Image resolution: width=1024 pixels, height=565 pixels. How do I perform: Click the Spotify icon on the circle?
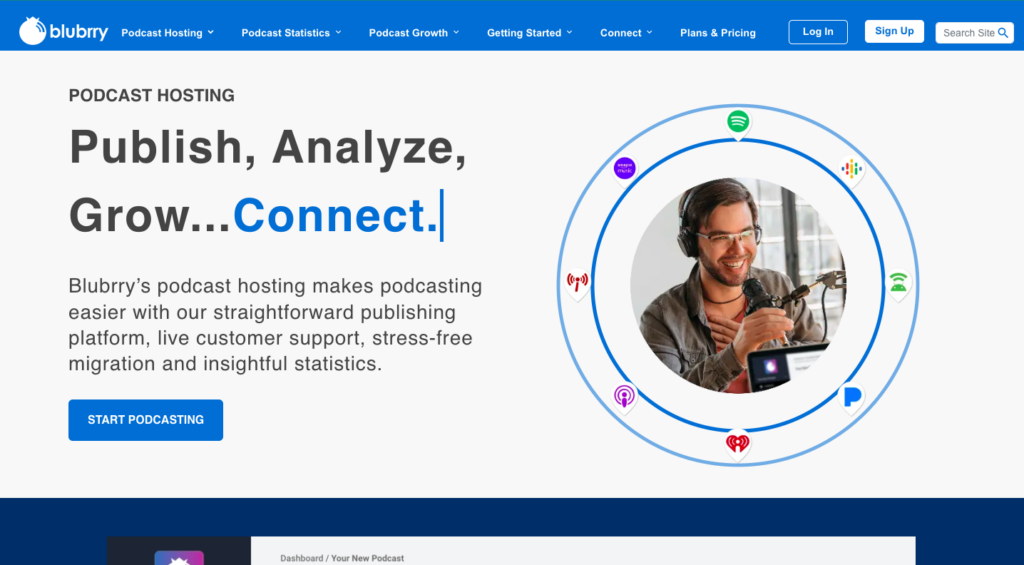pos(738,122)
